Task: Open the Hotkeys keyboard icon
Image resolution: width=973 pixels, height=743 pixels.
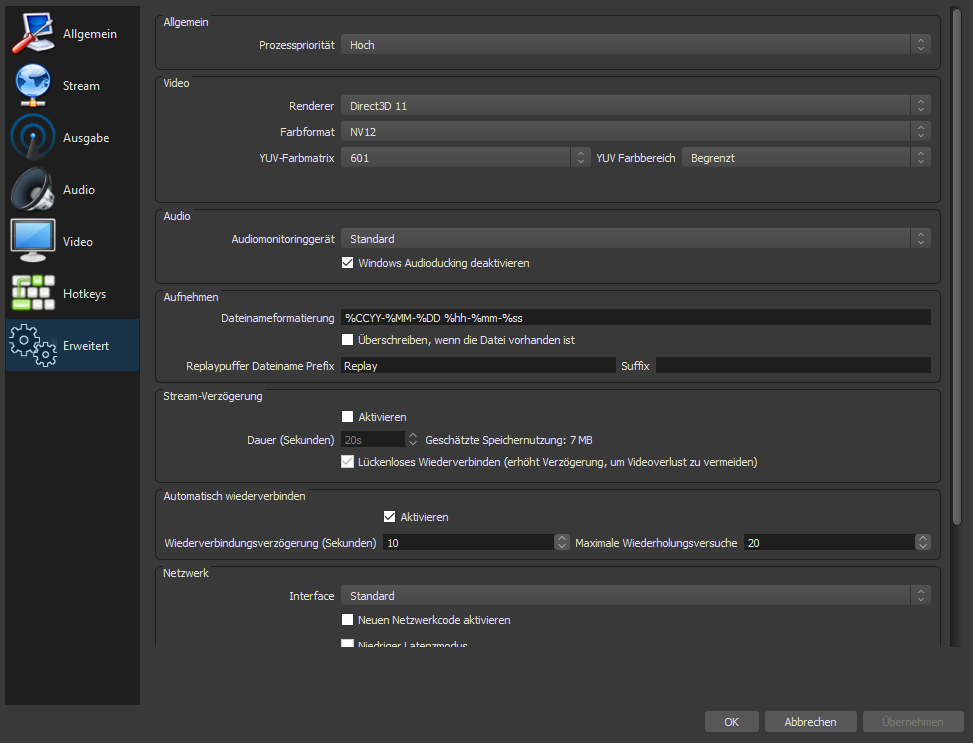Action: coord(32,294)
